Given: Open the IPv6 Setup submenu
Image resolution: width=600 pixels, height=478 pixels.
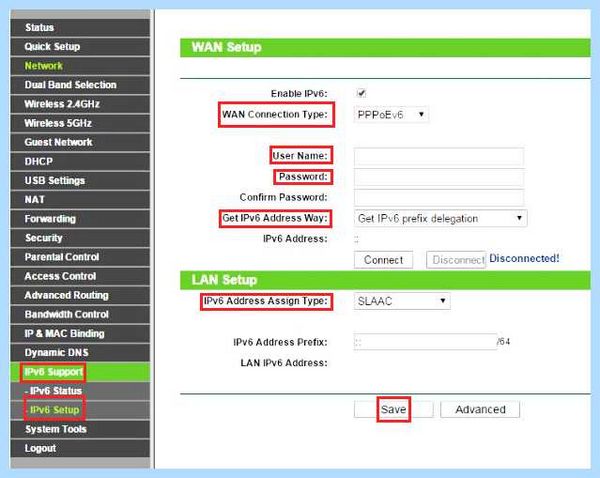Looking at the screenshot, I should coord(80,410).
